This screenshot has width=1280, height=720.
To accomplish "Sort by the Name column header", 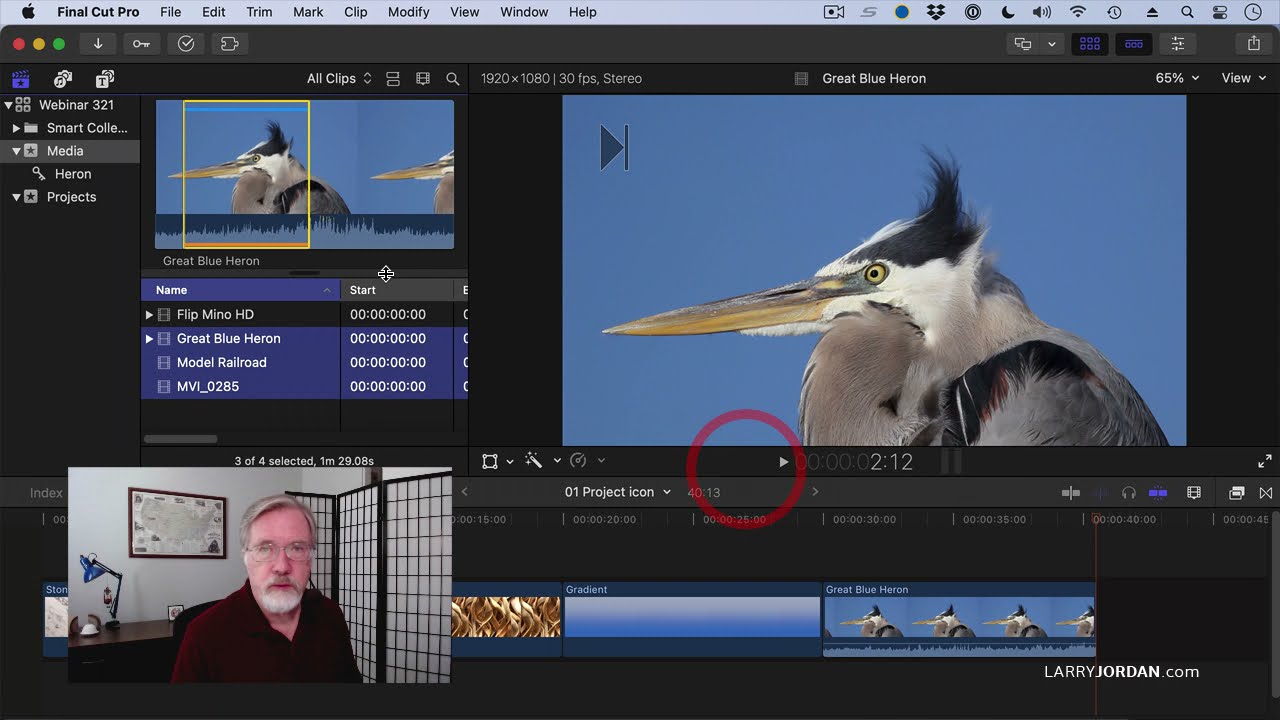I will click(240, 290).
